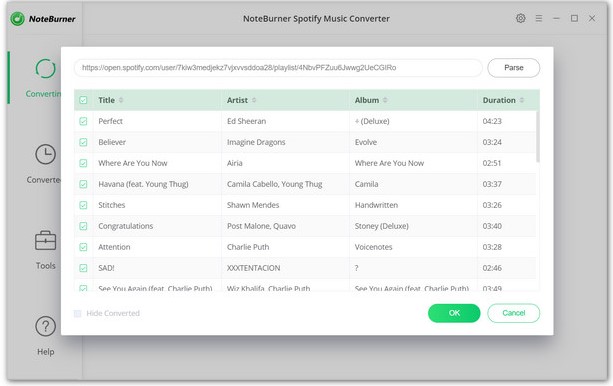
Task: Uncheck the Believer song checkbox
Action: pyautogui.click(x=83, y=142)
